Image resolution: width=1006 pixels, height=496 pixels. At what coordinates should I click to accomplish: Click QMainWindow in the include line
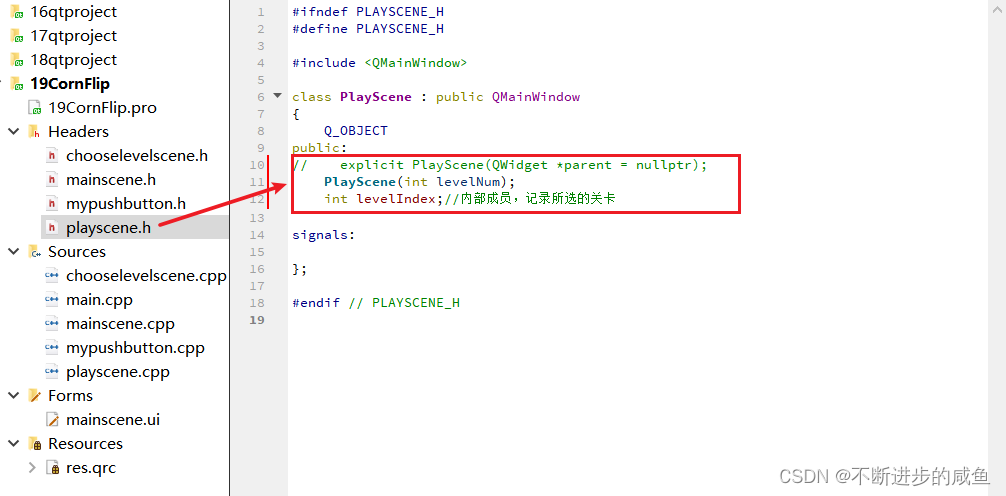[416, 63]
